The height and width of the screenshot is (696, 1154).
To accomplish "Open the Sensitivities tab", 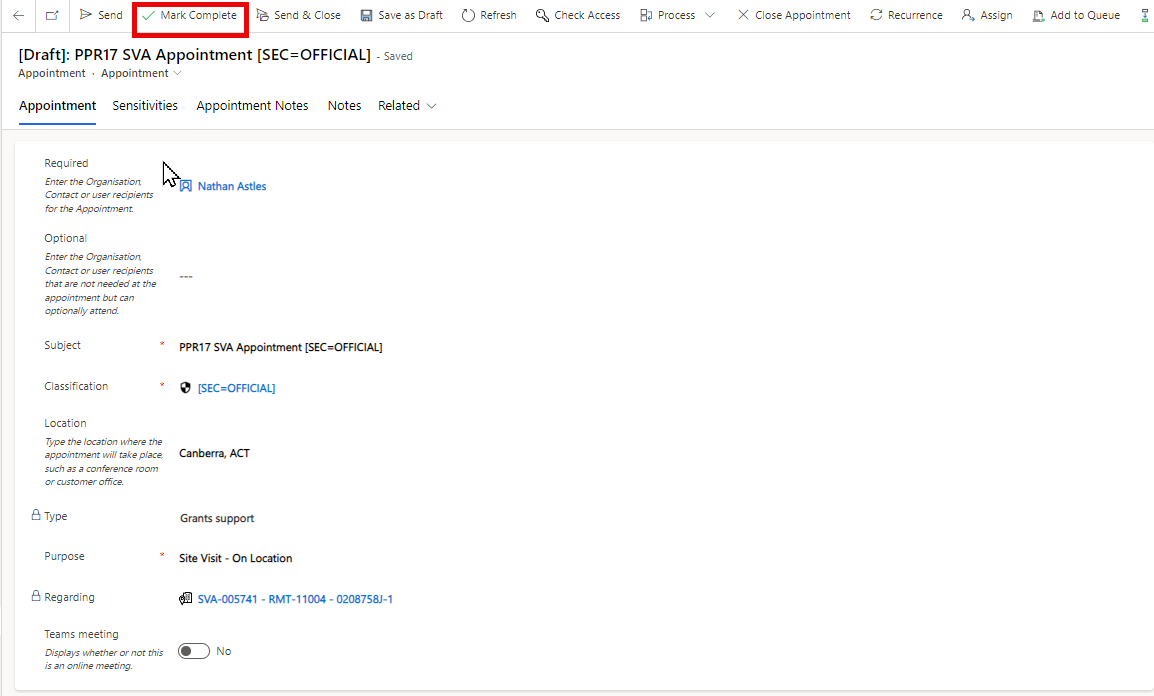I will coord(145,106).
